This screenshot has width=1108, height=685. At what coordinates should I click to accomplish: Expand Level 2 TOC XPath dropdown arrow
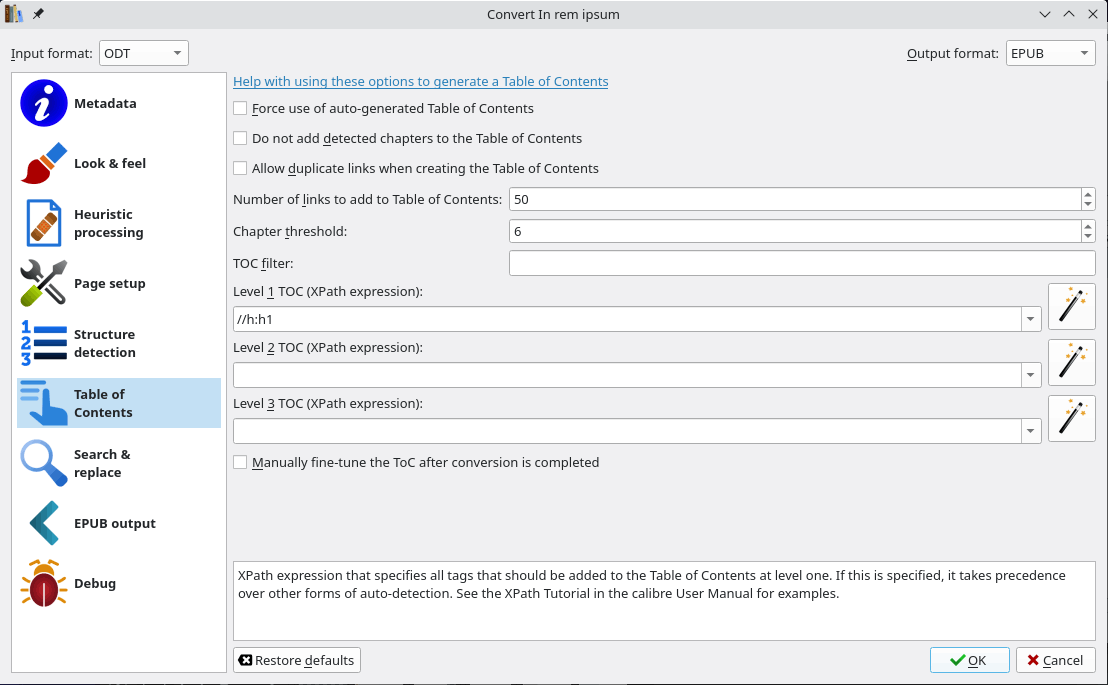pos(1030,375)
